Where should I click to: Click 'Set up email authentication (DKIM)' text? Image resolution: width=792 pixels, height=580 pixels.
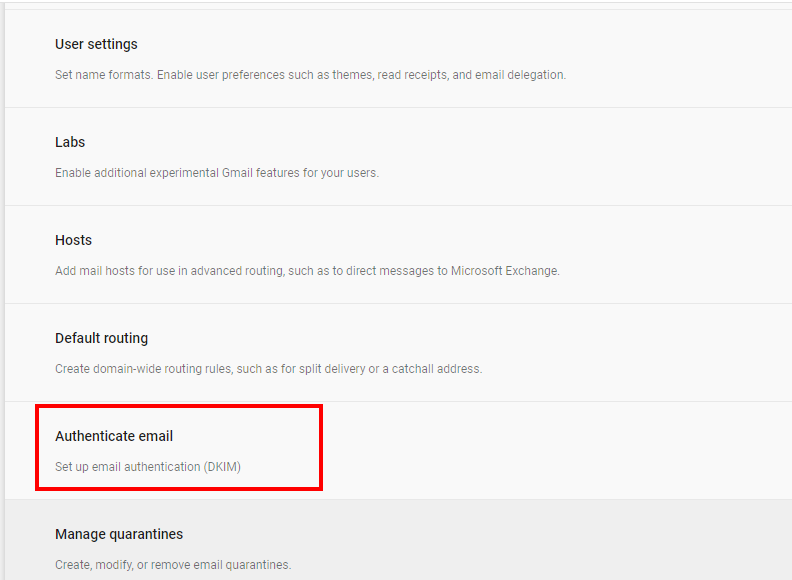(148, 467)
